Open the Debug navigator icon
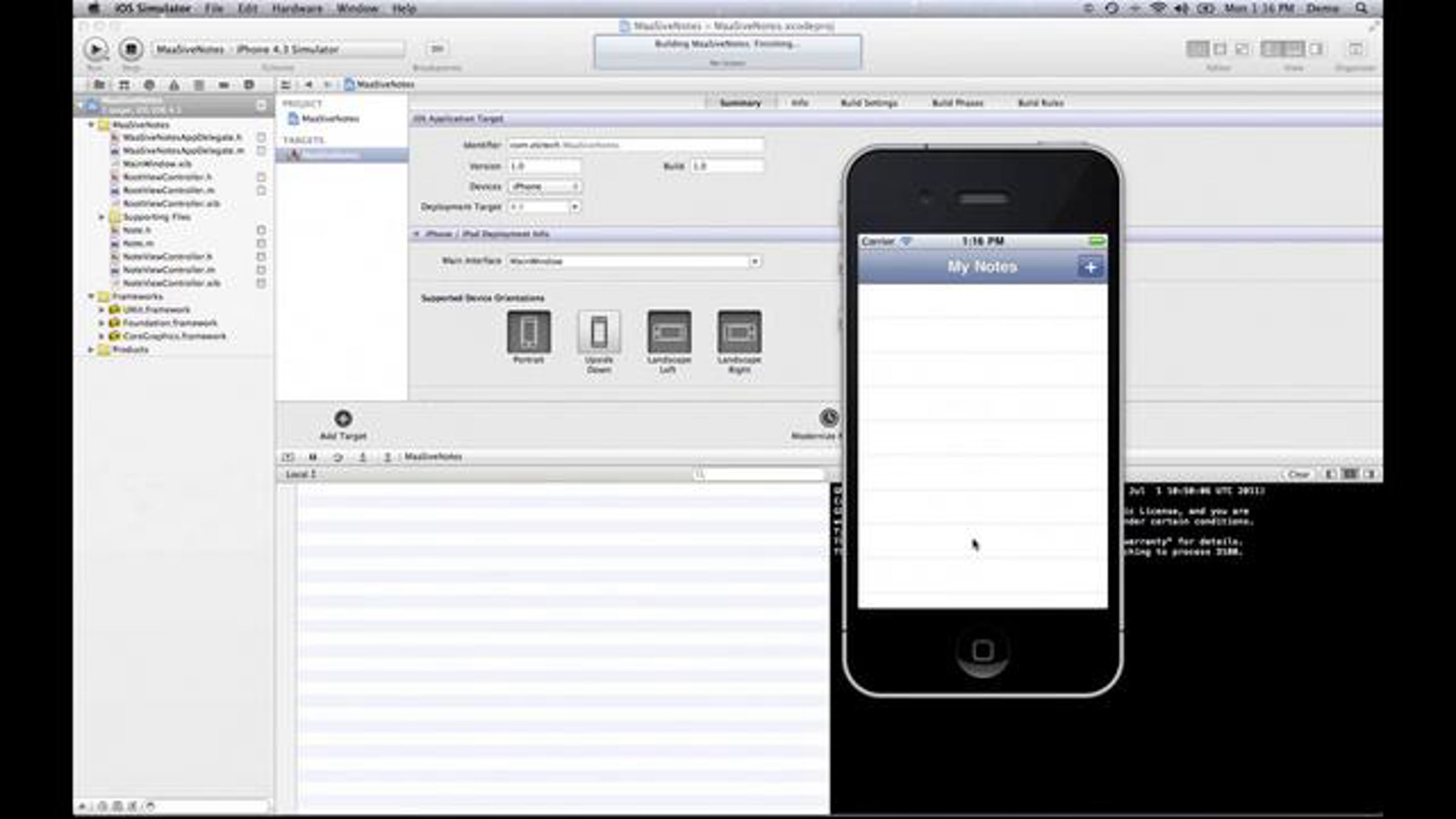The height and width of the screenshot is (819, 1456). click(199, 85)
